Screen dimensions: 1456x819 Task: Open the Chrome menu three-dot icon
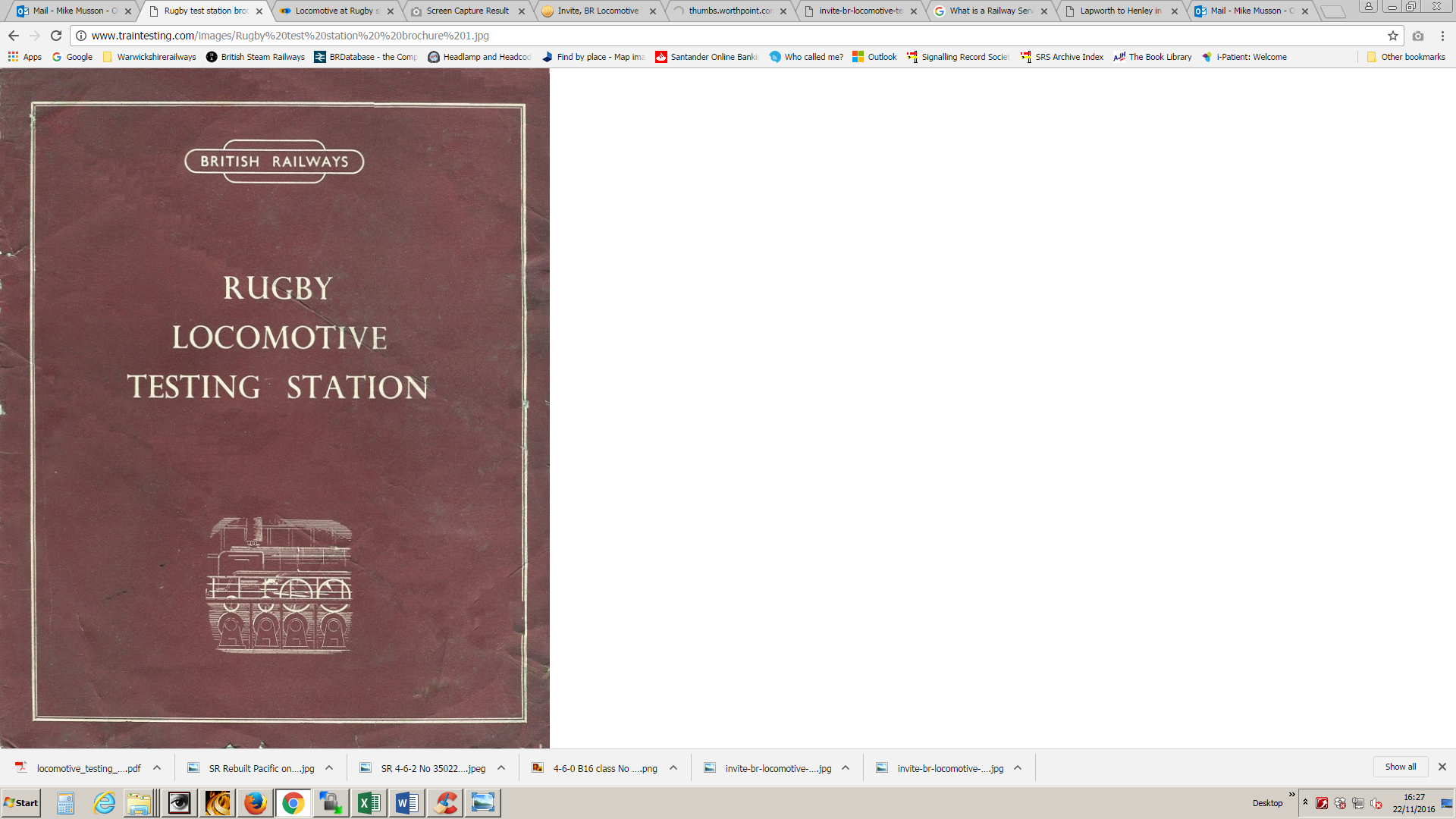click(x=1442, y=36)
